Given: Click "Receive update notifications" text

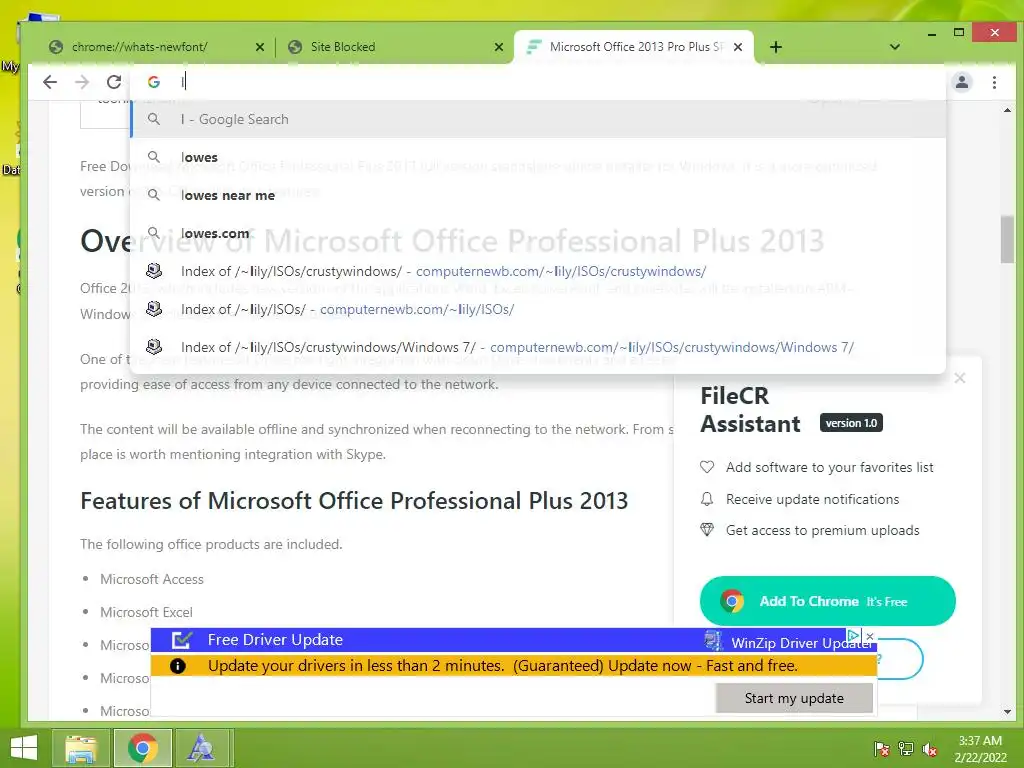Looking at the screenshot, I should [x=812, y=499].
